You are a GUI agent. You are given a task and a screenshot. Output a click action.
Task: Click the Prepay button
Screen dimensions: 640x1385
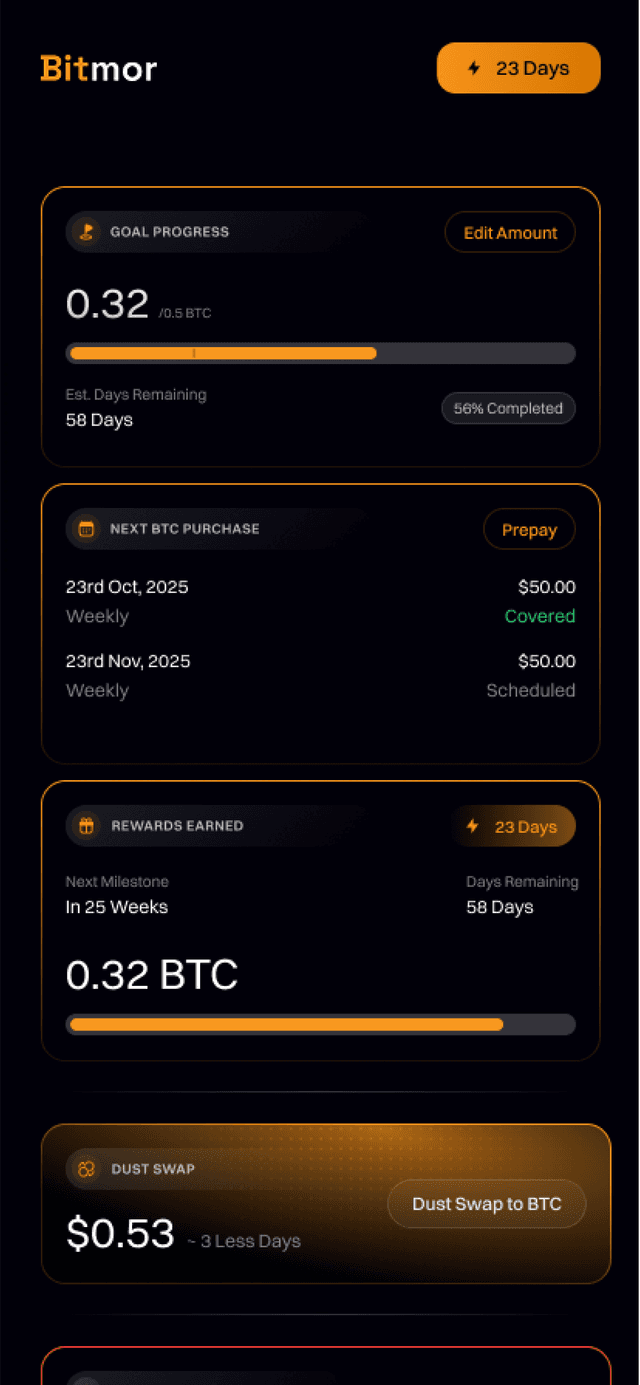pyautogui.click(x=529, y=528)
